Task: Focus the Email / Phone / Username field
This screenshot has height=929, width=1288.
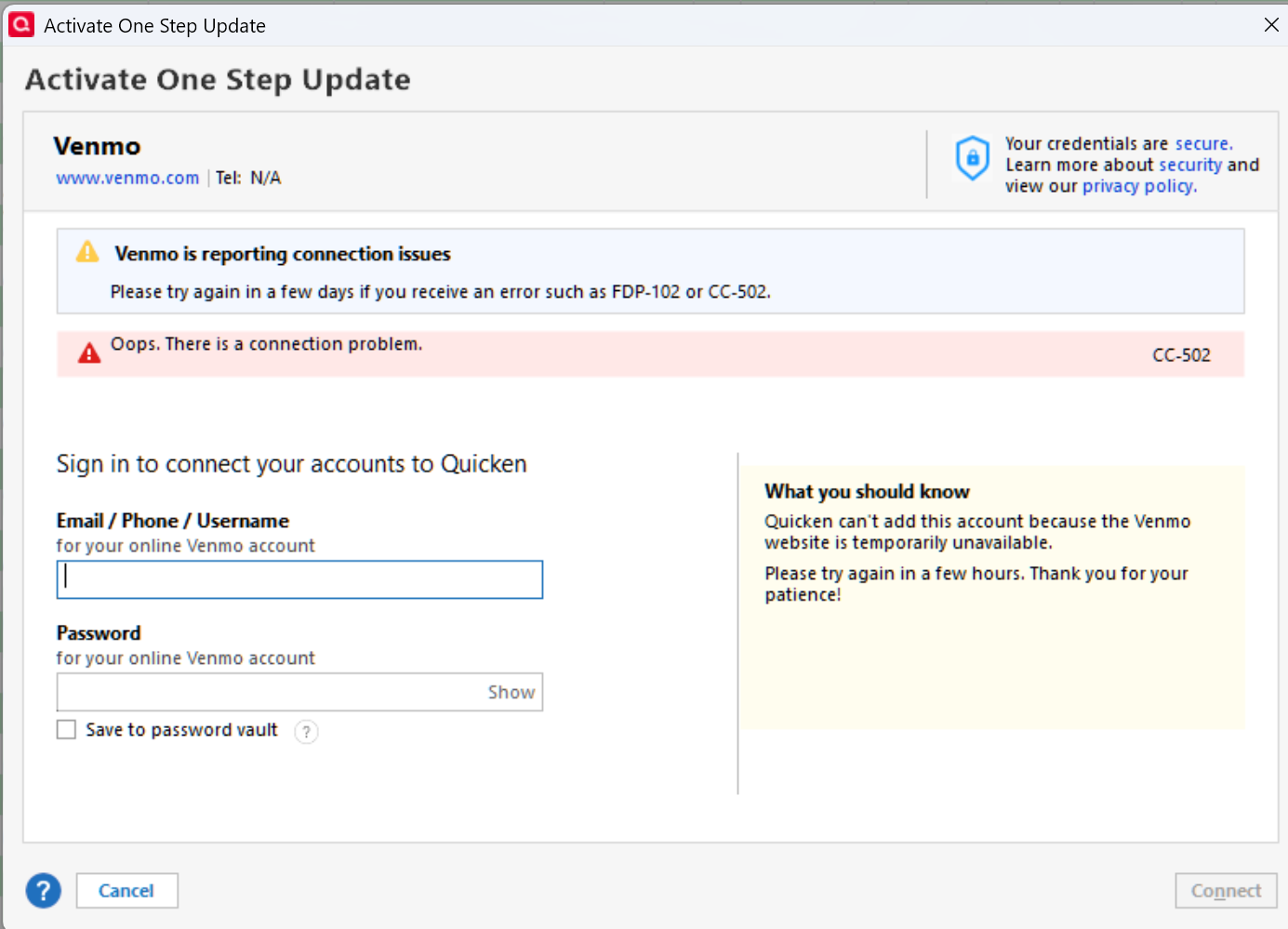Action: 299,579
